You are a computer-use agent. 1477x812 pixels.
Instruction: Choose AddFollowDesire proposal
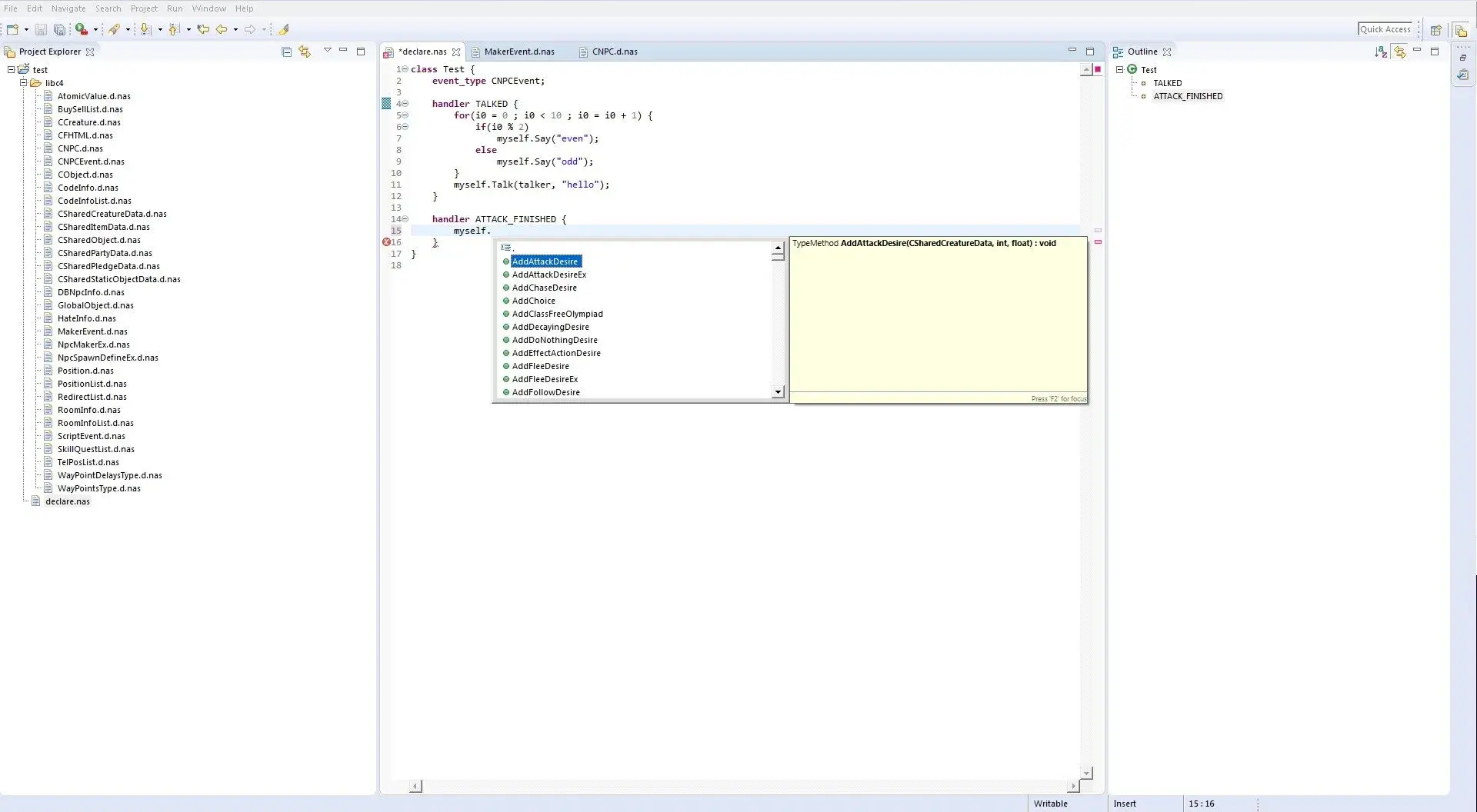[546, 392]
